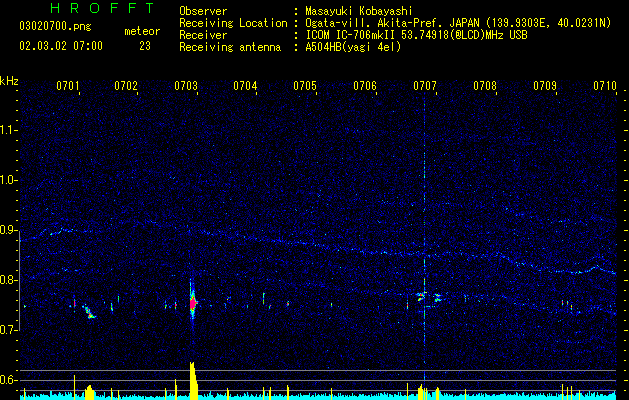Select the antenna value A504HB(yagi 4el)
The height and width of the screenshot is (400, 629).
pos(353,47)
